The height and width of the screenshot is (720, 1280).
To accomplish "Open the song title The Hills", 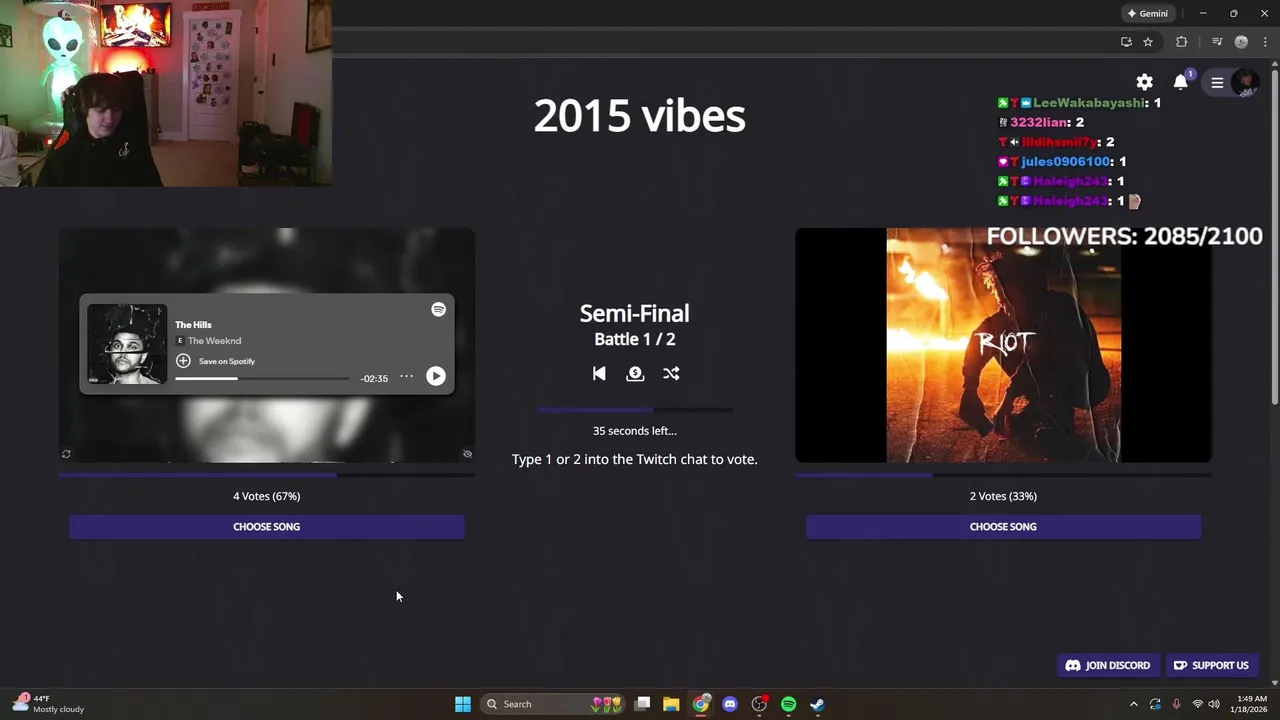I will point(193,325).
